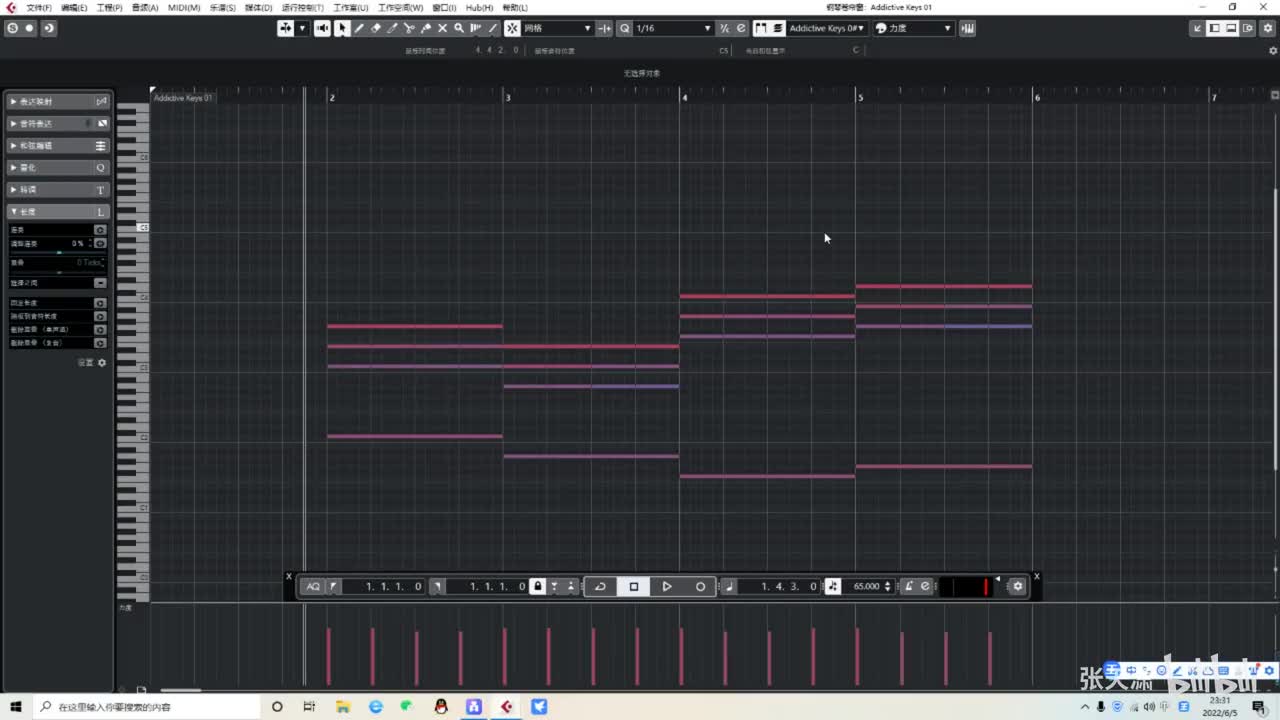Screen dimensions: 1280x720
Task: Toggle Acoustic Feedback speaker icon
Action: coord(322,28)
